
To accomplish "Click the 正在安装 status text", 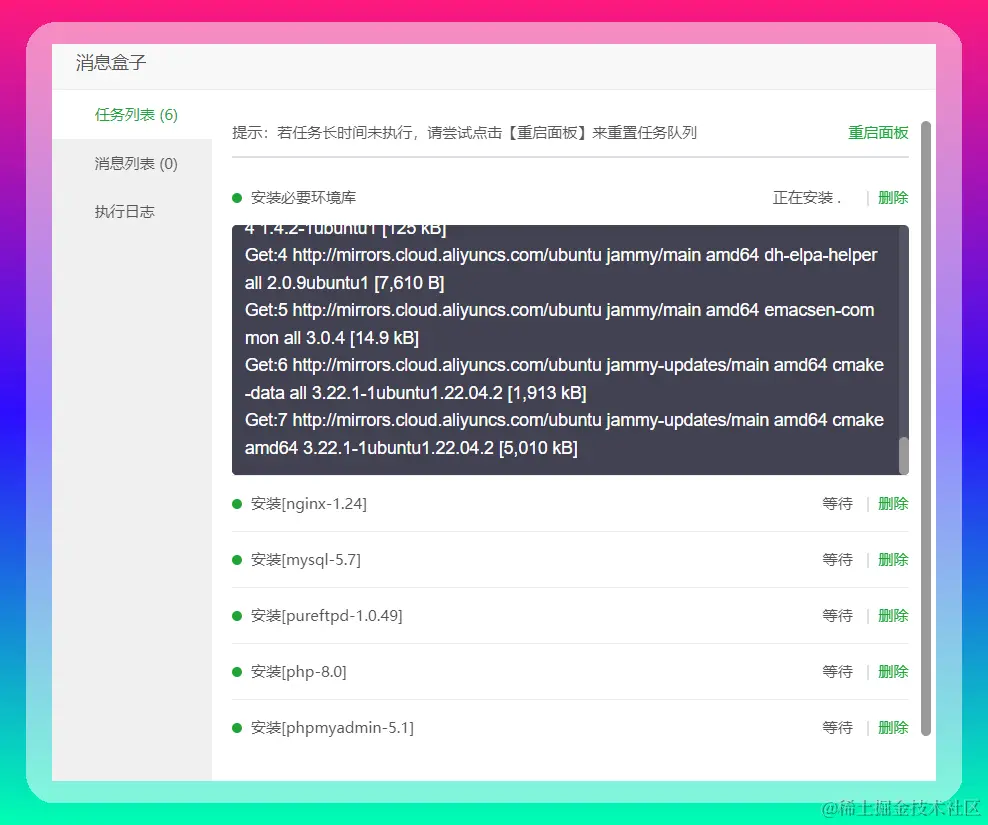I will click(x=807, y=198).
